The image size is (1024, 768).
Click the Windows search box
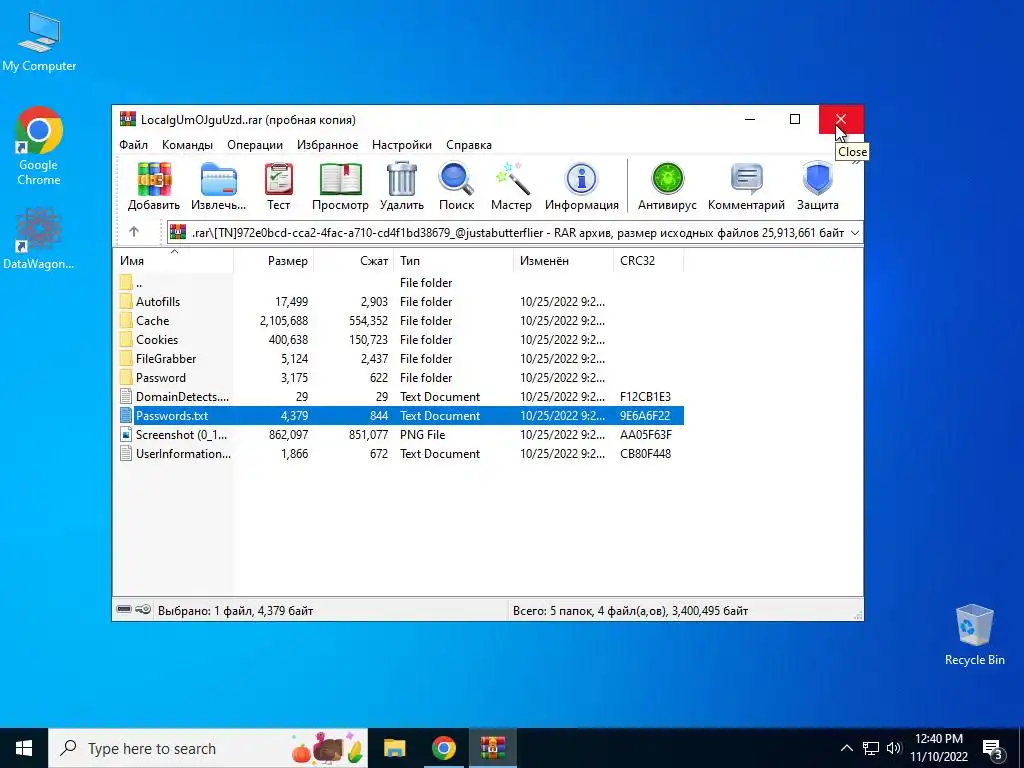pos(208,748)
